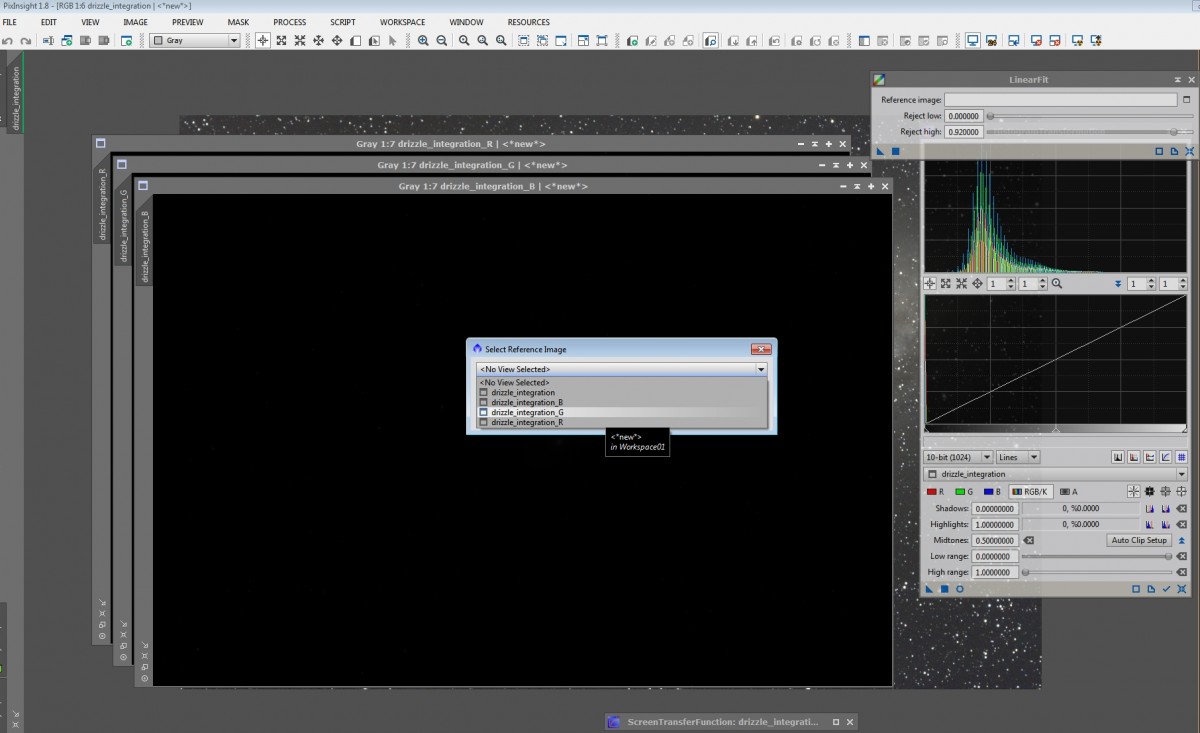
Task: Select the G green channel
Action: click(x=964, y=491)
